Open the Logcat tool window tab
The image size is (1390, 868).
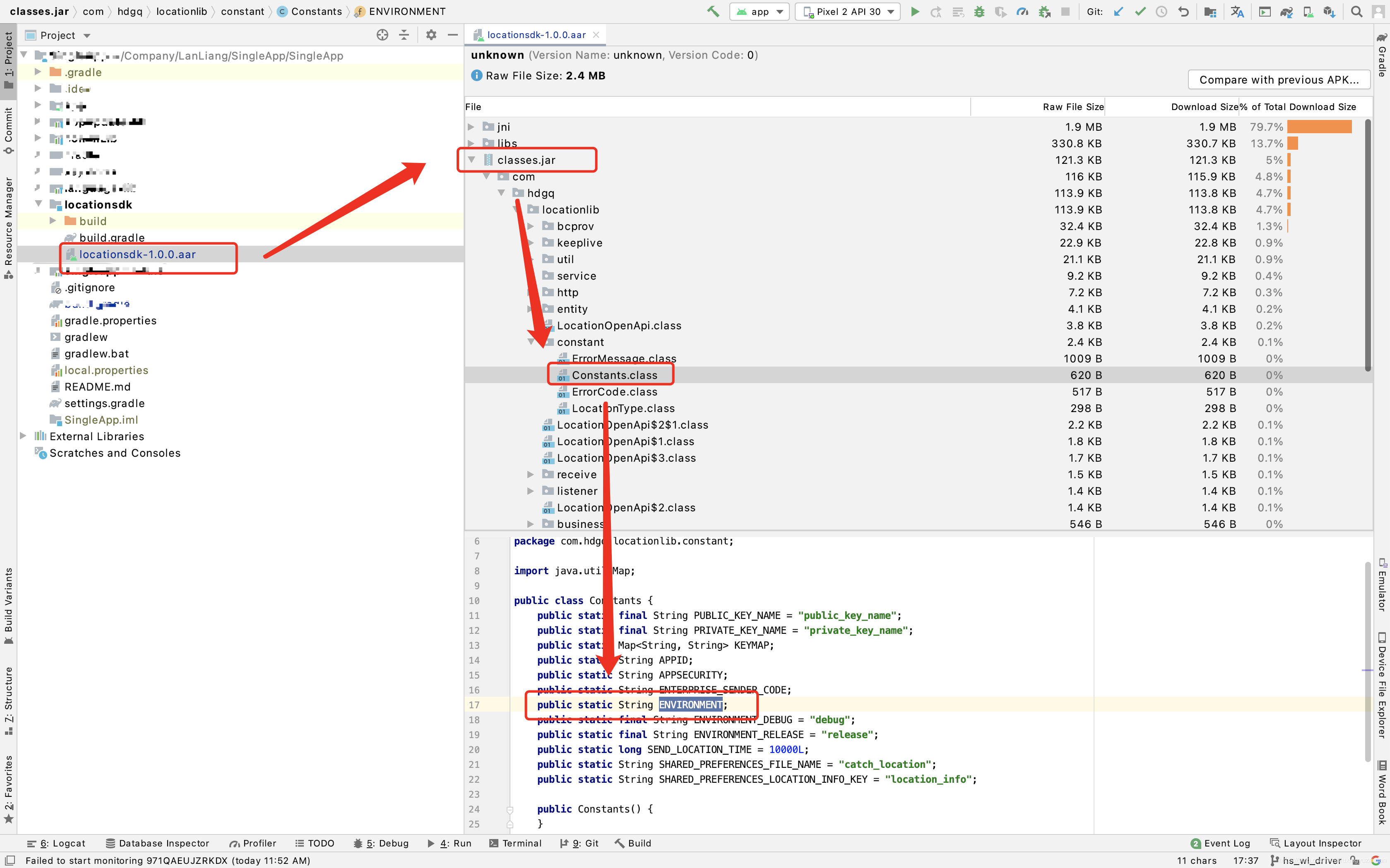tap(56, 843)
